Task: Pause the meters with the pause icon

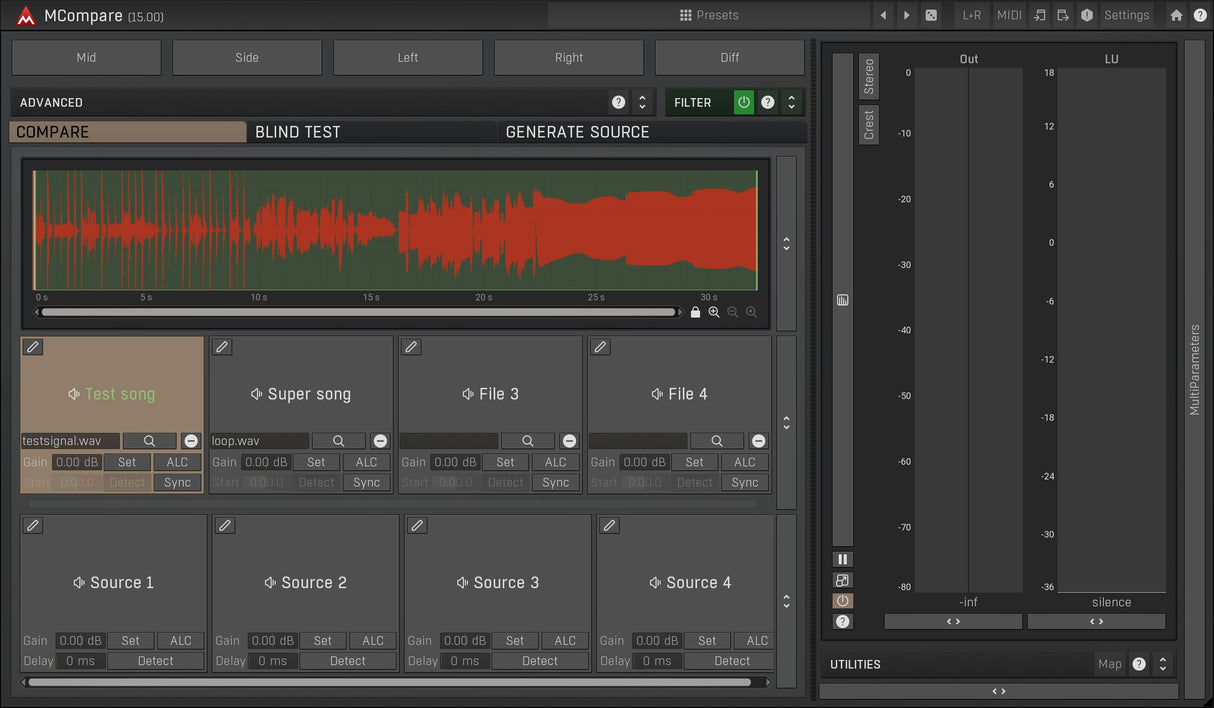Action: pyautogui.click(x=843, y=560)
